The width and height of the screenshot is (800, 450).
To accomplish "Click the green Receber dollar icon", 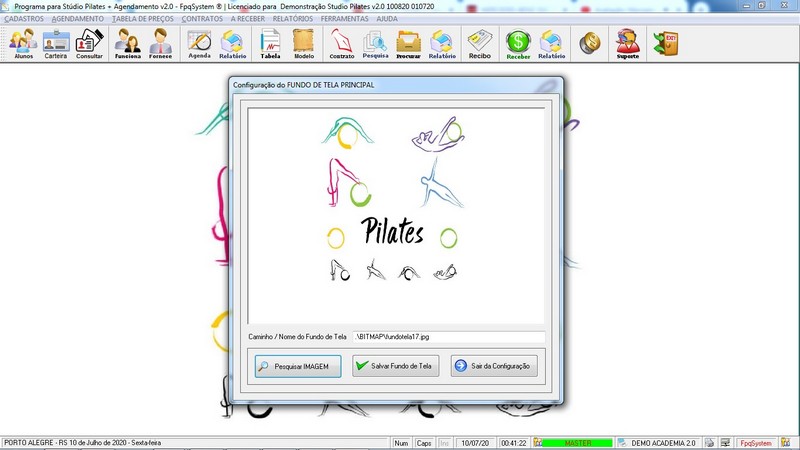I will tap(518, 44).
